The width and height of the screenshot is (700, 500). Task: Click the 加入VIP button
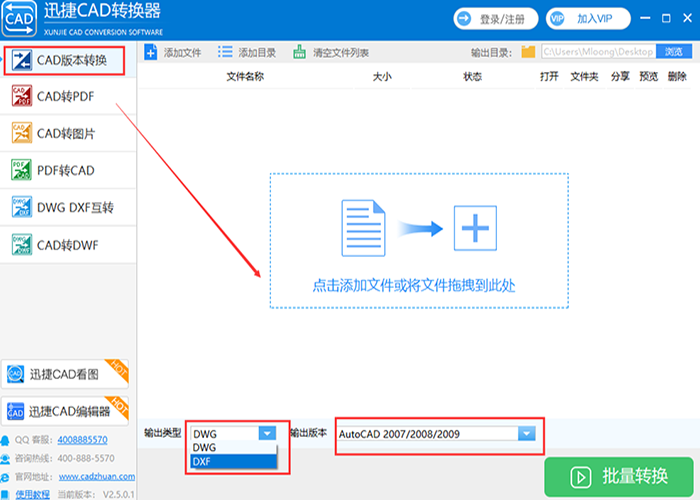[x=588, y=19]
